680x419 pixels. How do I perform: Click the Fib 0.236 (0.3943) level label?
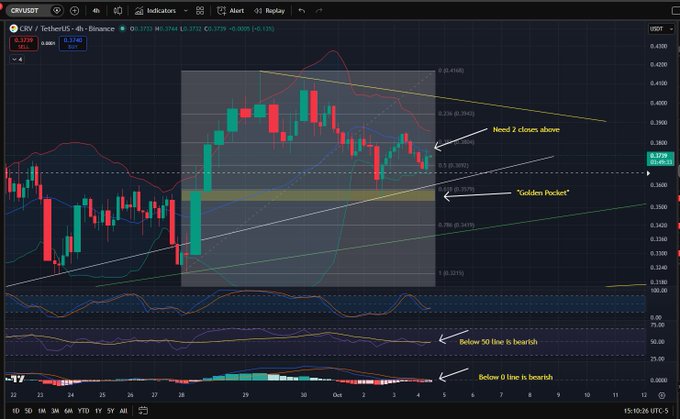(x=456, y=113)
